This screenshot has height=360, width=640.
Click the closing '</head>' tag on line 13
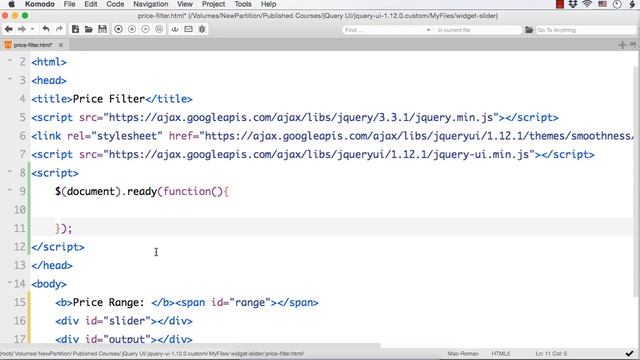pyautogui.click(x=52, y=265)
